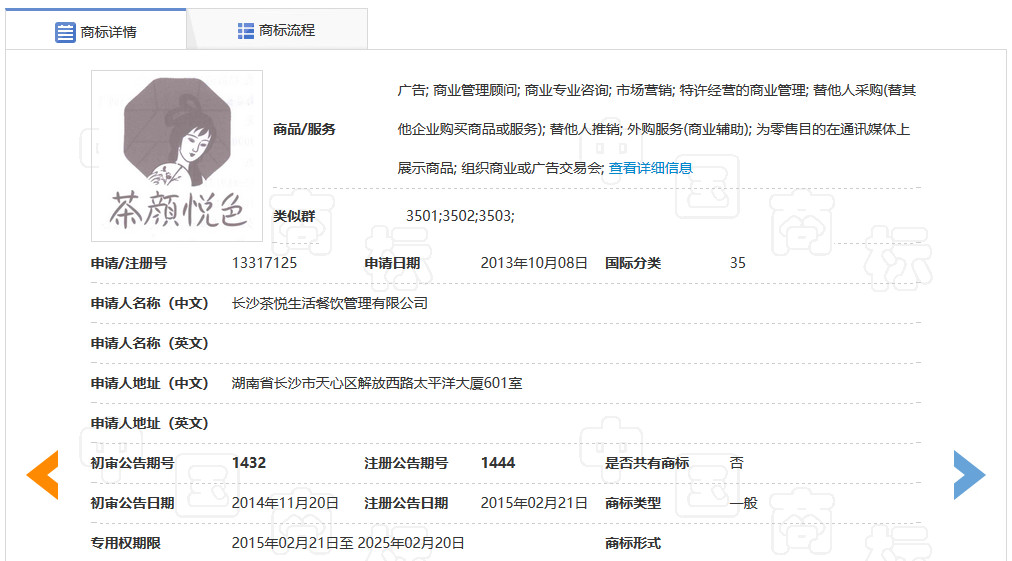Click the 申请人地址（中文） label

pos(149,383)
